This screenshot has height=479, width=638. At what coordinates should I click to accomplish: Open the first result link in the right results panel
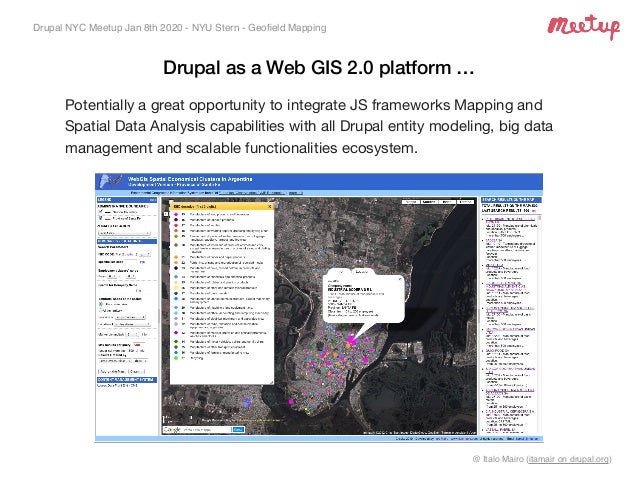[509, 220]
